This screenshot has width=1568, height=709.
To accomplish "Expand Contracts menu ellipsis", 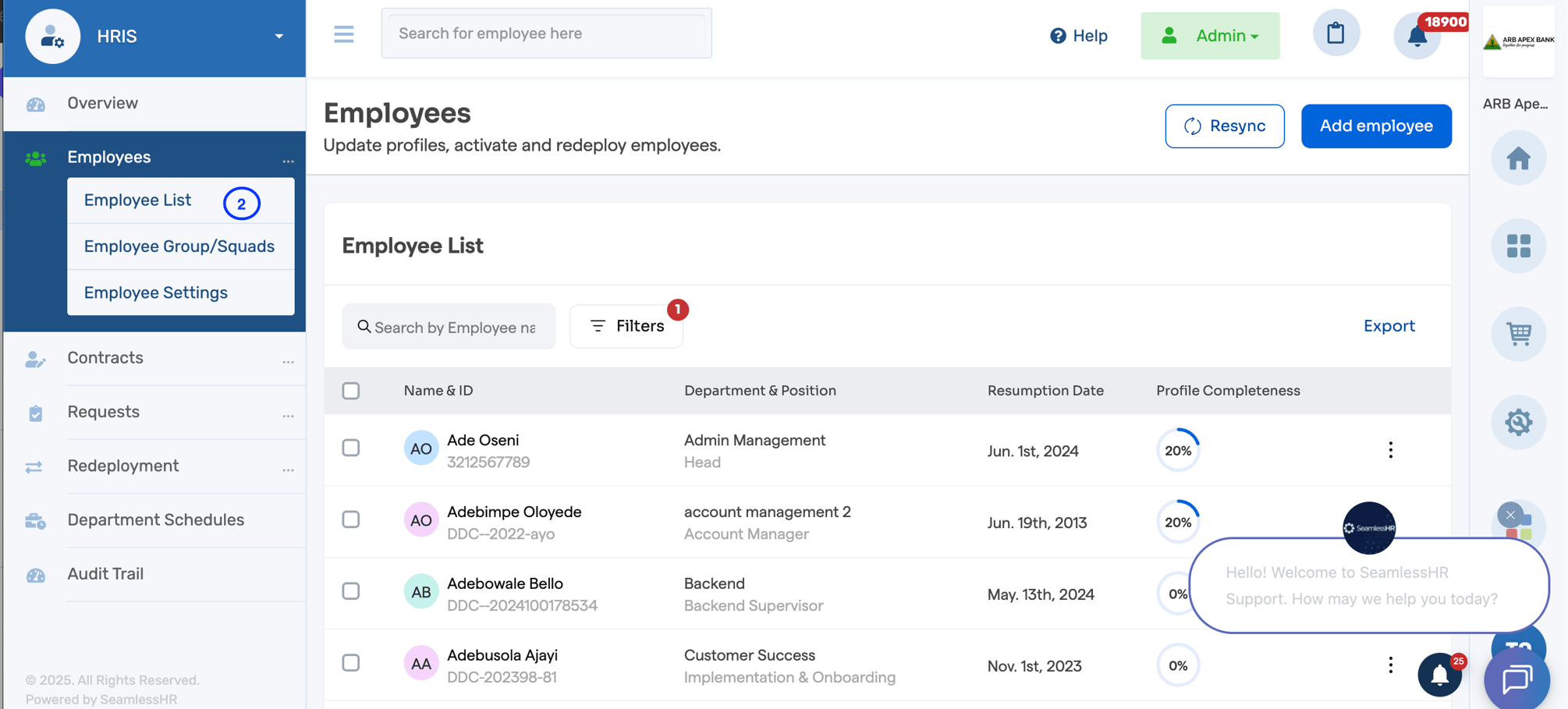I will [288, 361].
